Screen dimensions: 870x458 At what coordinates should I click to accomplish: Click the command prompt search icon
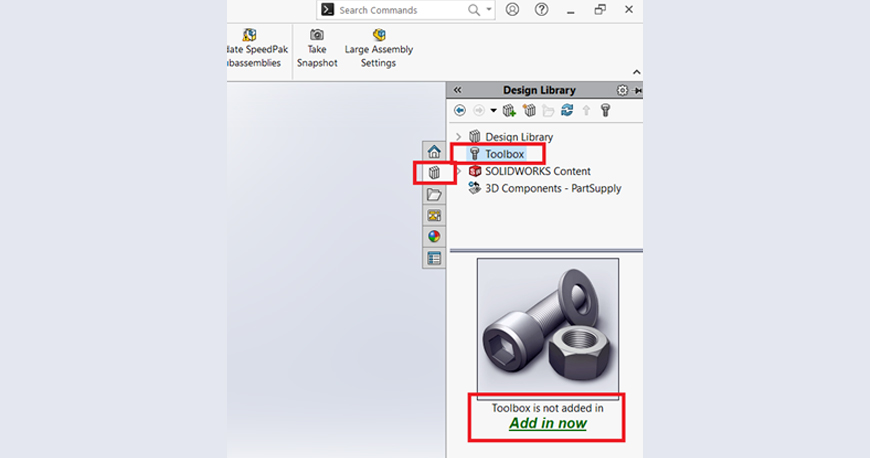pyautogui.click(x=328, y=9)
